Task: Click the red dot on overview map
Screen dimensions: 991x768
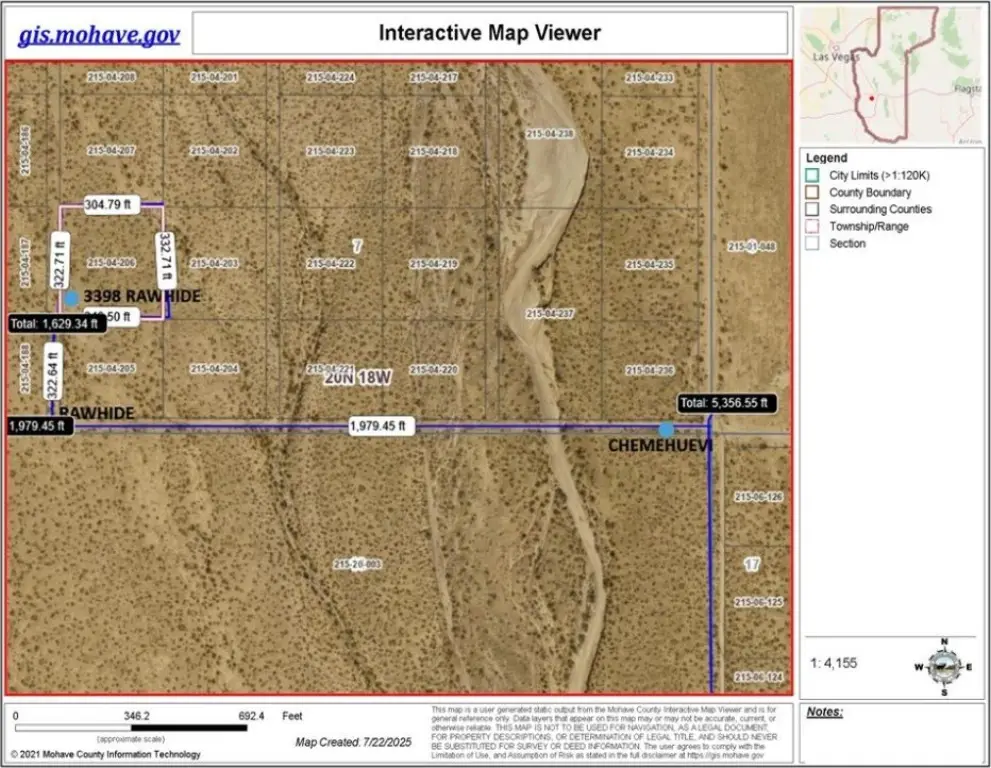Action: pos(871,98)
